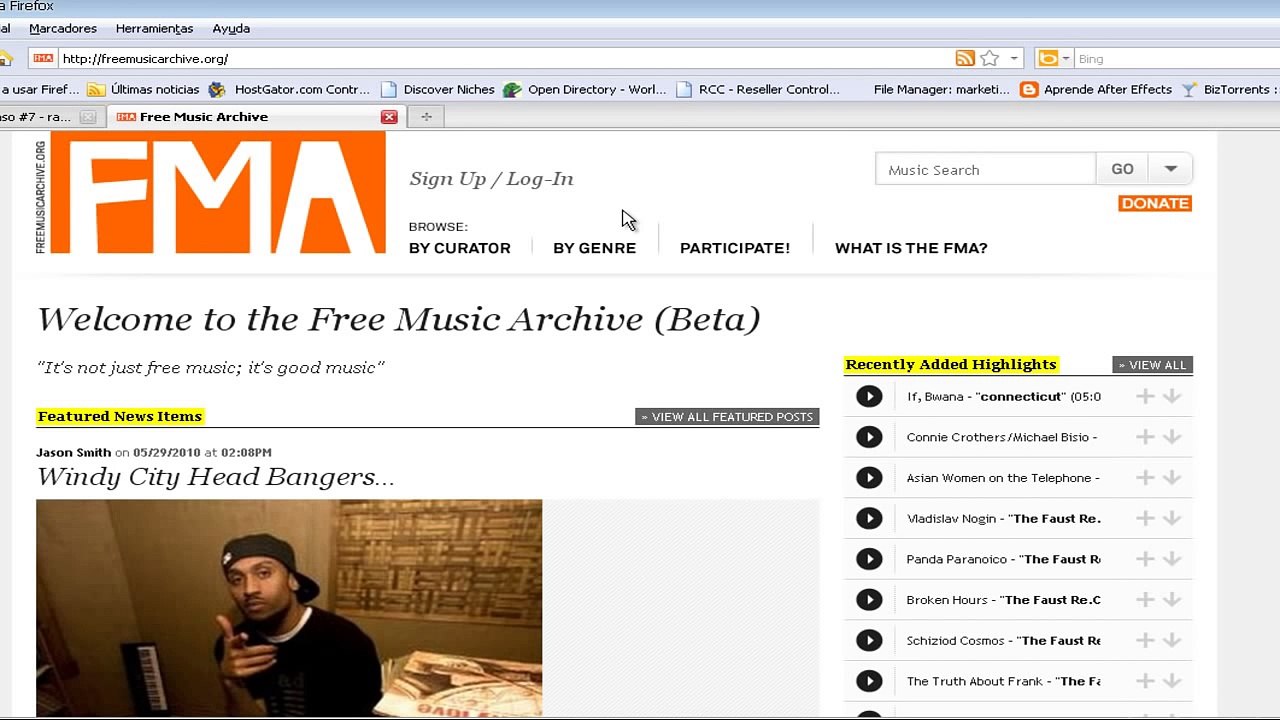Viewport: 1280px width, 720px height.
Task: Open the BizTorrents bookmark
Action: (x=1228, y=89)
